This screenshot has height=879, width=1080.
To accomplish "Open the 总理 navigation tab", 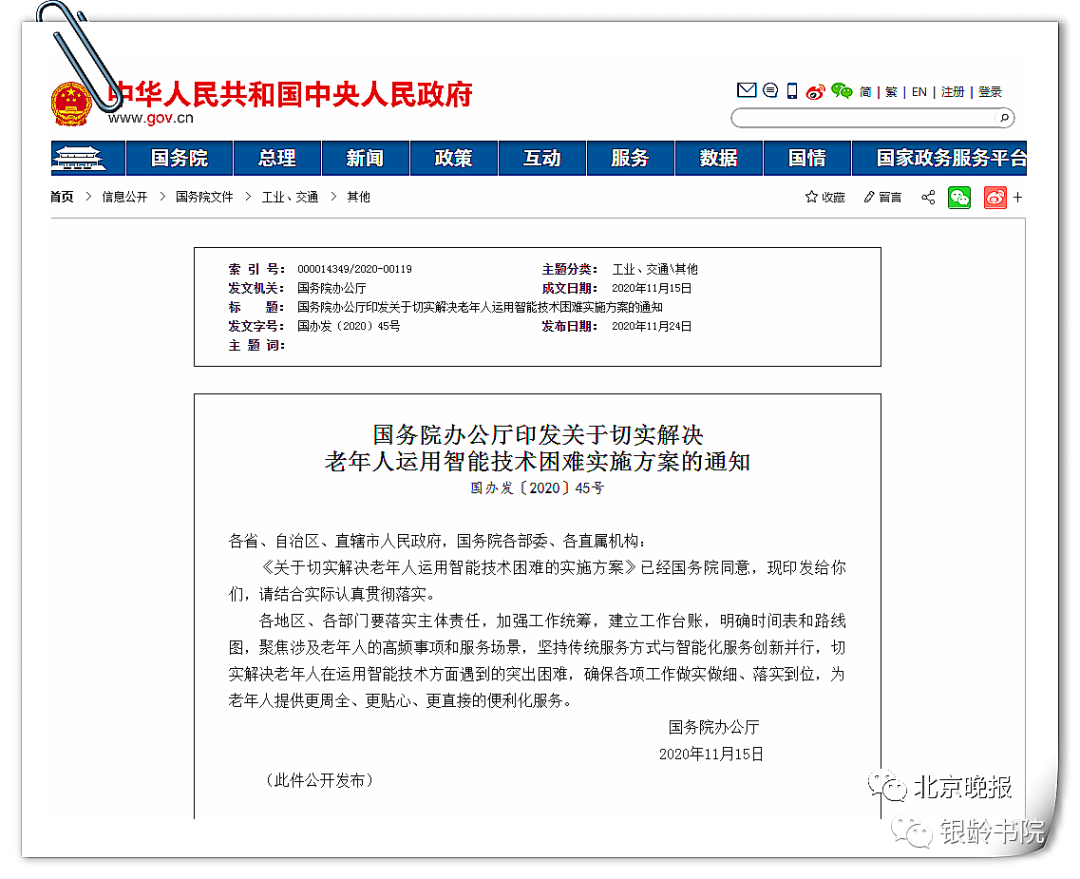I will (277, 158).
